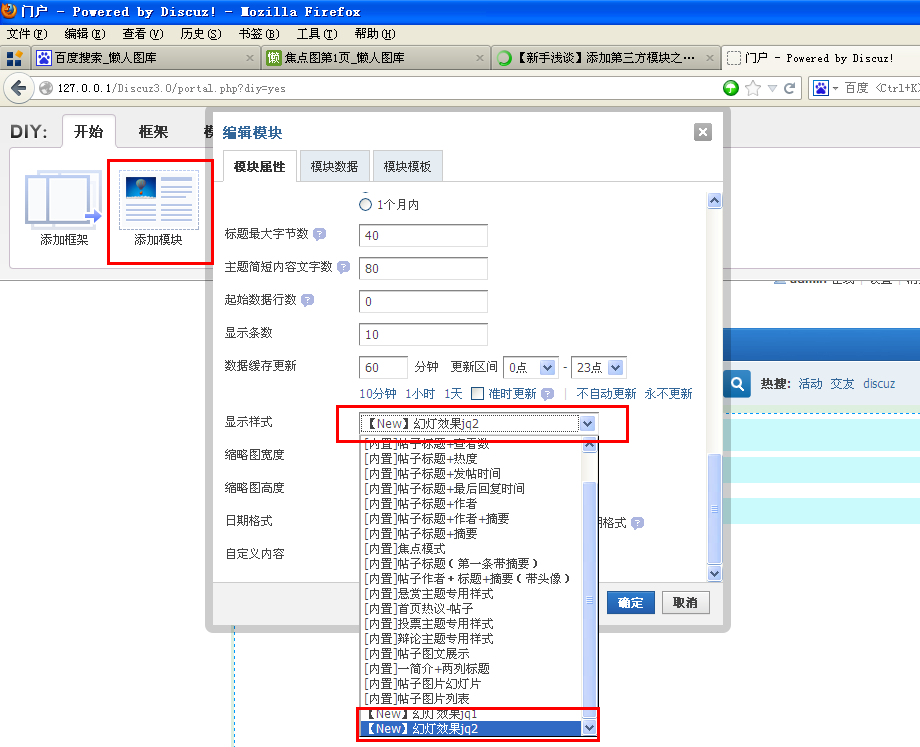
Task: Click the blue search magnifier icon
Action: tap(737, 384)
